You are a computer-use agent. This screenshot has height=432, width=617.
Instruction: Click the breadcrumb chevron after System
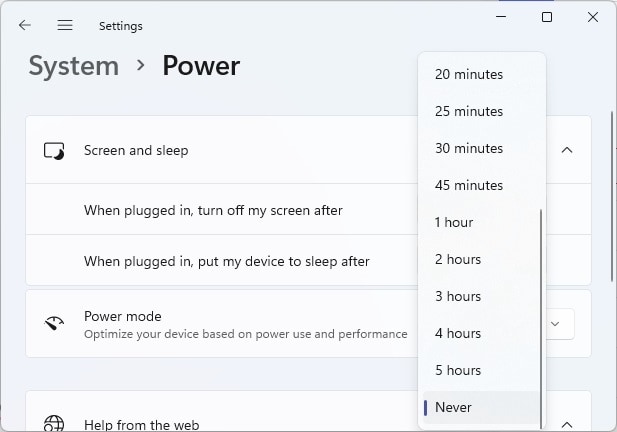[x=140, y=65]
